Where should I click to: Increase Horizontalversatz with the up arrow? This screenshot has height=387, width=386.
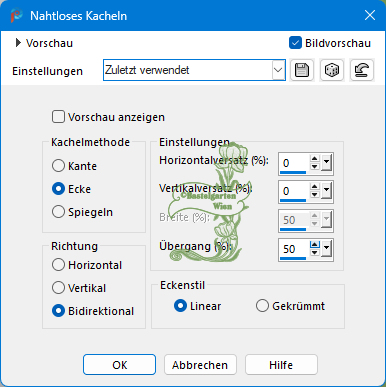coord(315,159)
